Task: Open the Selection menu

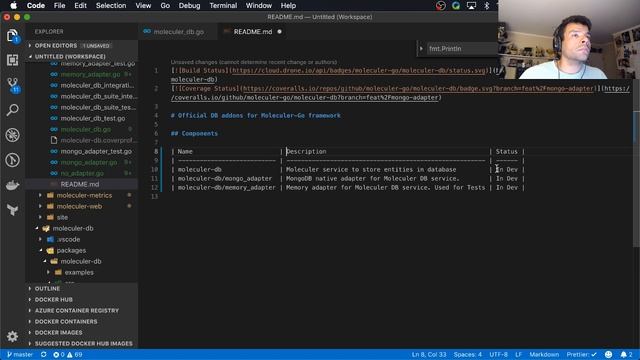Action: 111,6
